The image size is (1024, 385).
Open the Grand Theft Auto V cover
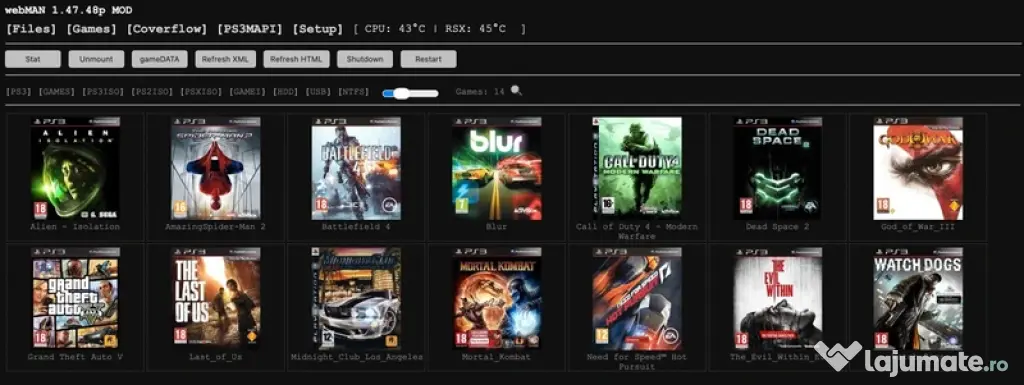tap(74, 298)
